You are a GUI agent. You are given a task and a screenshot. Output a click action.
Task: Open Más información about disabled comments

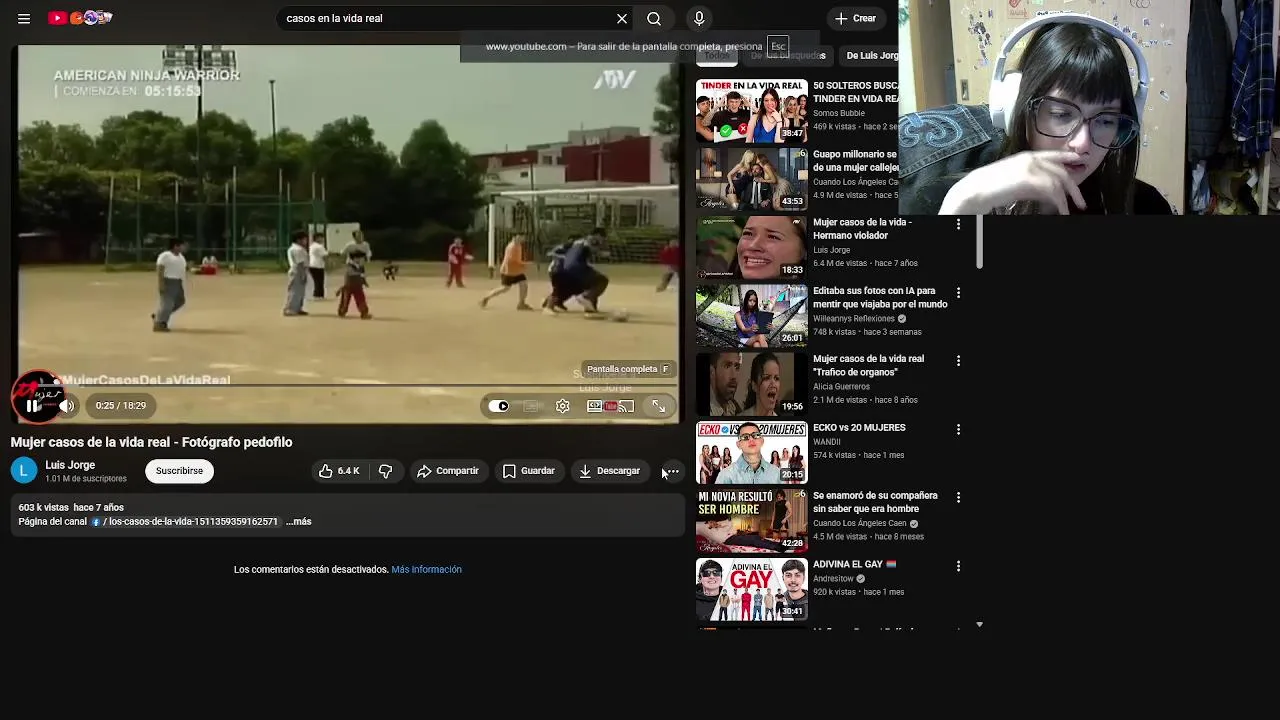click(426, 570)
